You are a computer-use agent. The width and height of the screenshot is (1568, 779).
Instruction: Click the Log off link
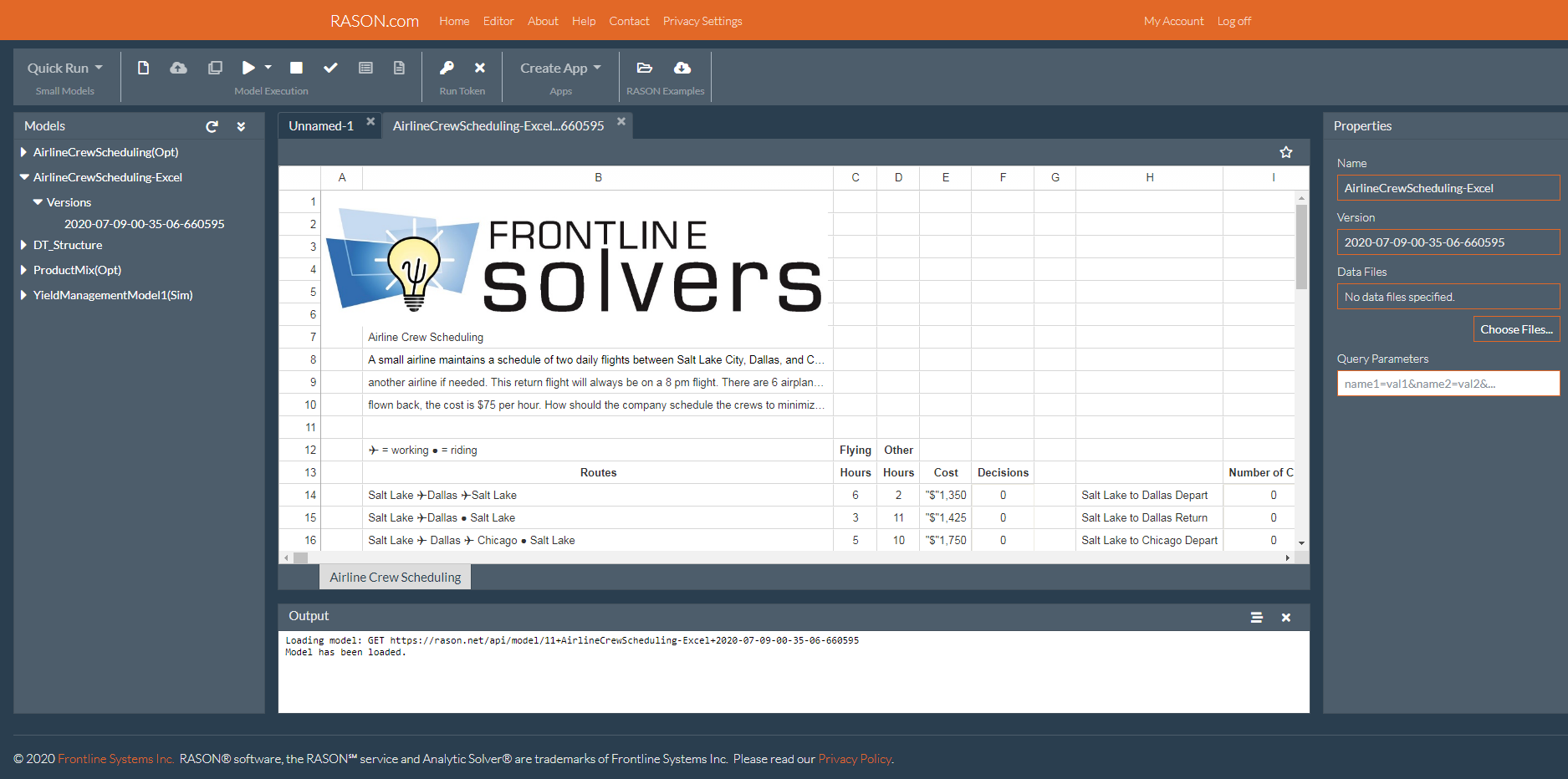1234,21
